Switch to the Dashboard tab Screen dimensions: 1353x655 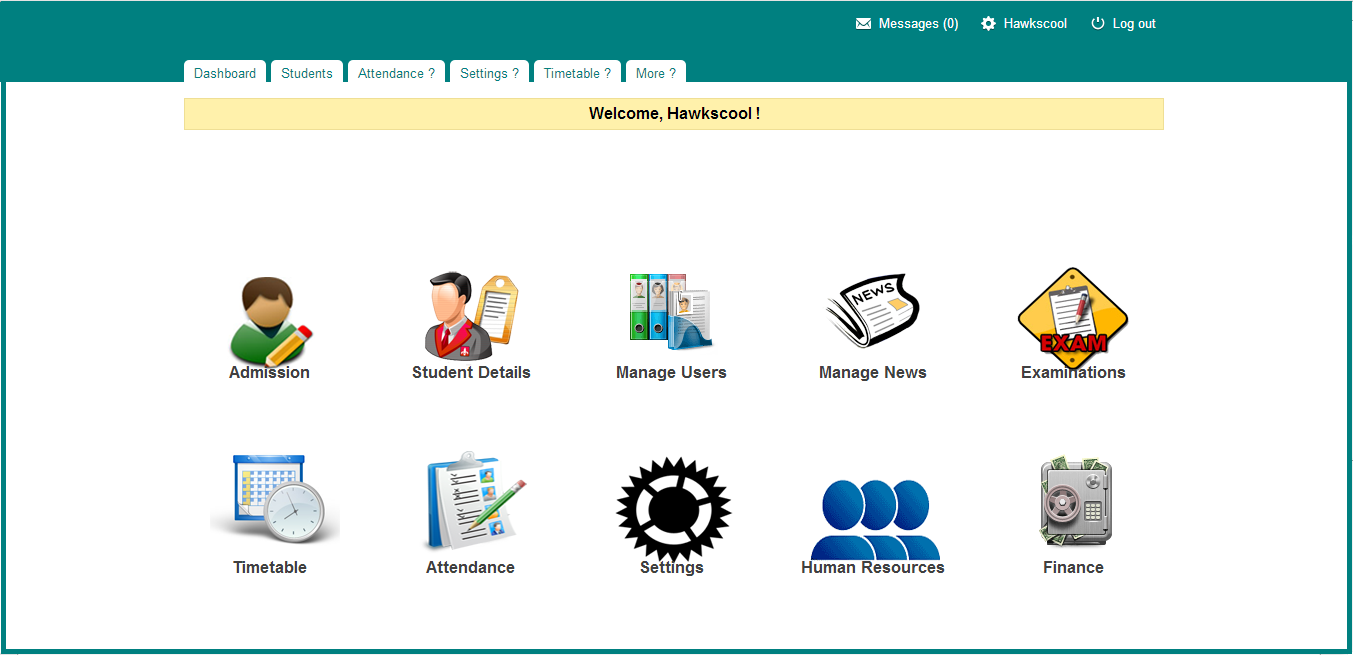225,73
